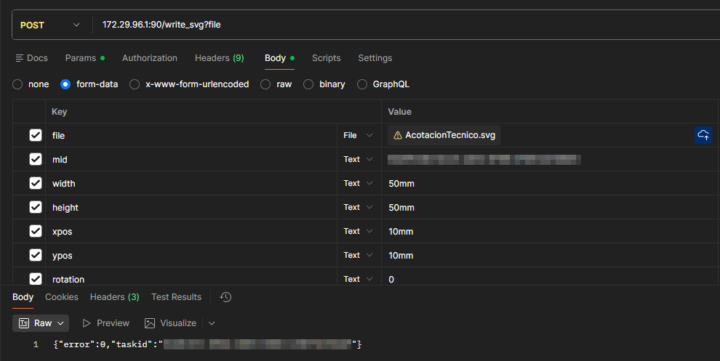720x361 pixels.
Task: Click the rotation value 0
Action: (391, 279)
